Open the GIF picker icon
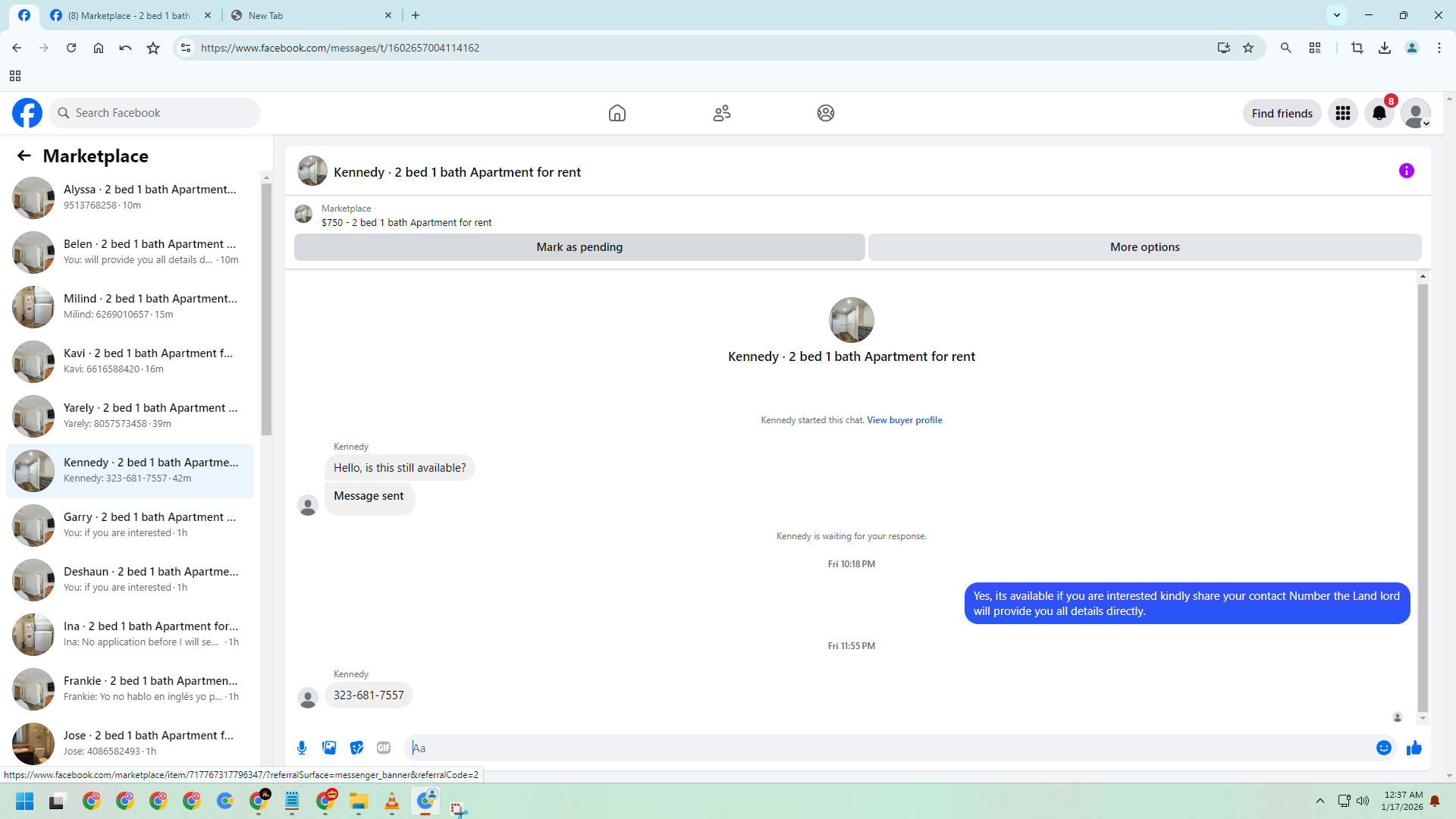Screen dimensions: 1456x819 point(384,748)
